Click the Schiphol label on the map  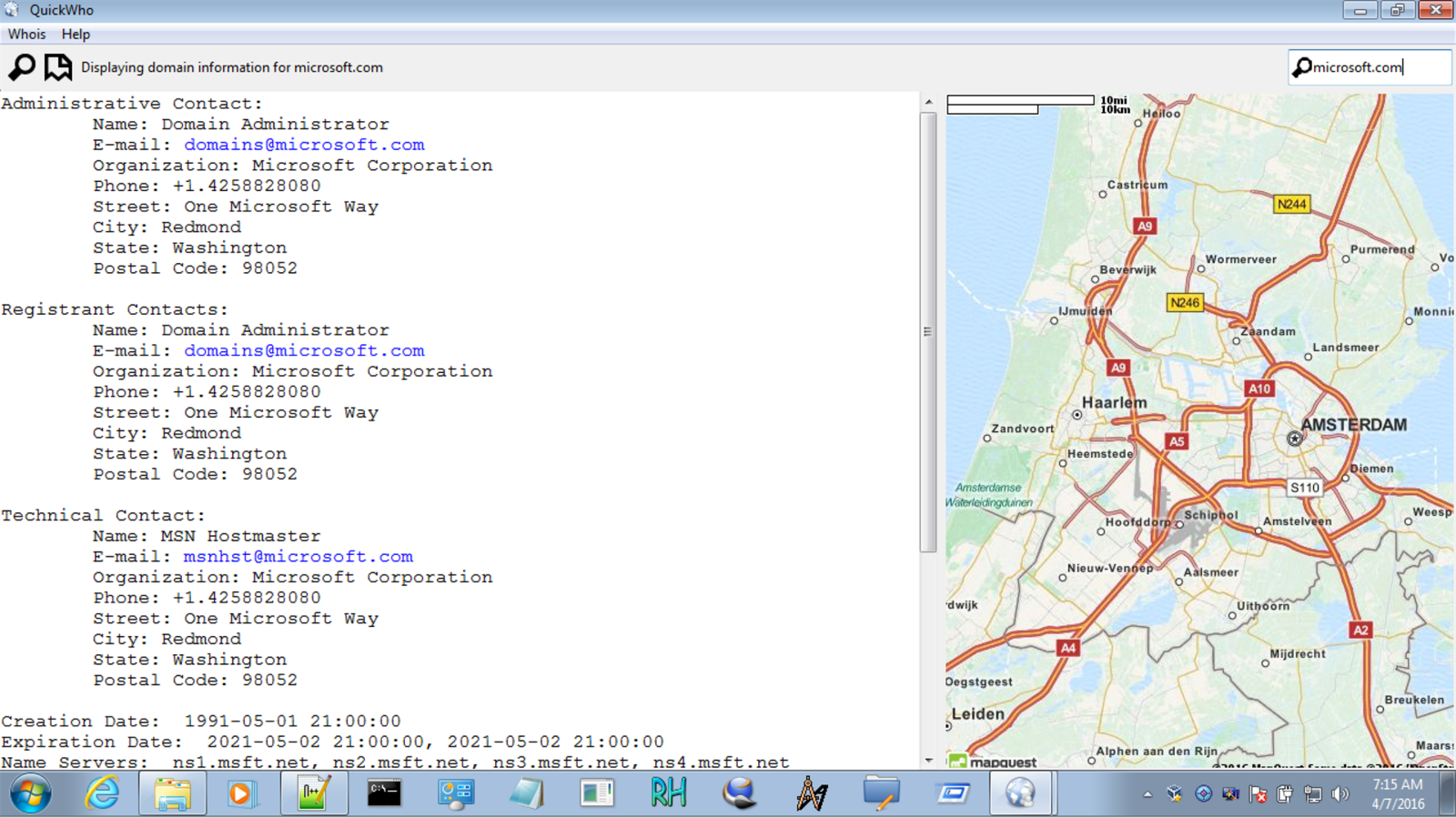tap(1211, 515)
